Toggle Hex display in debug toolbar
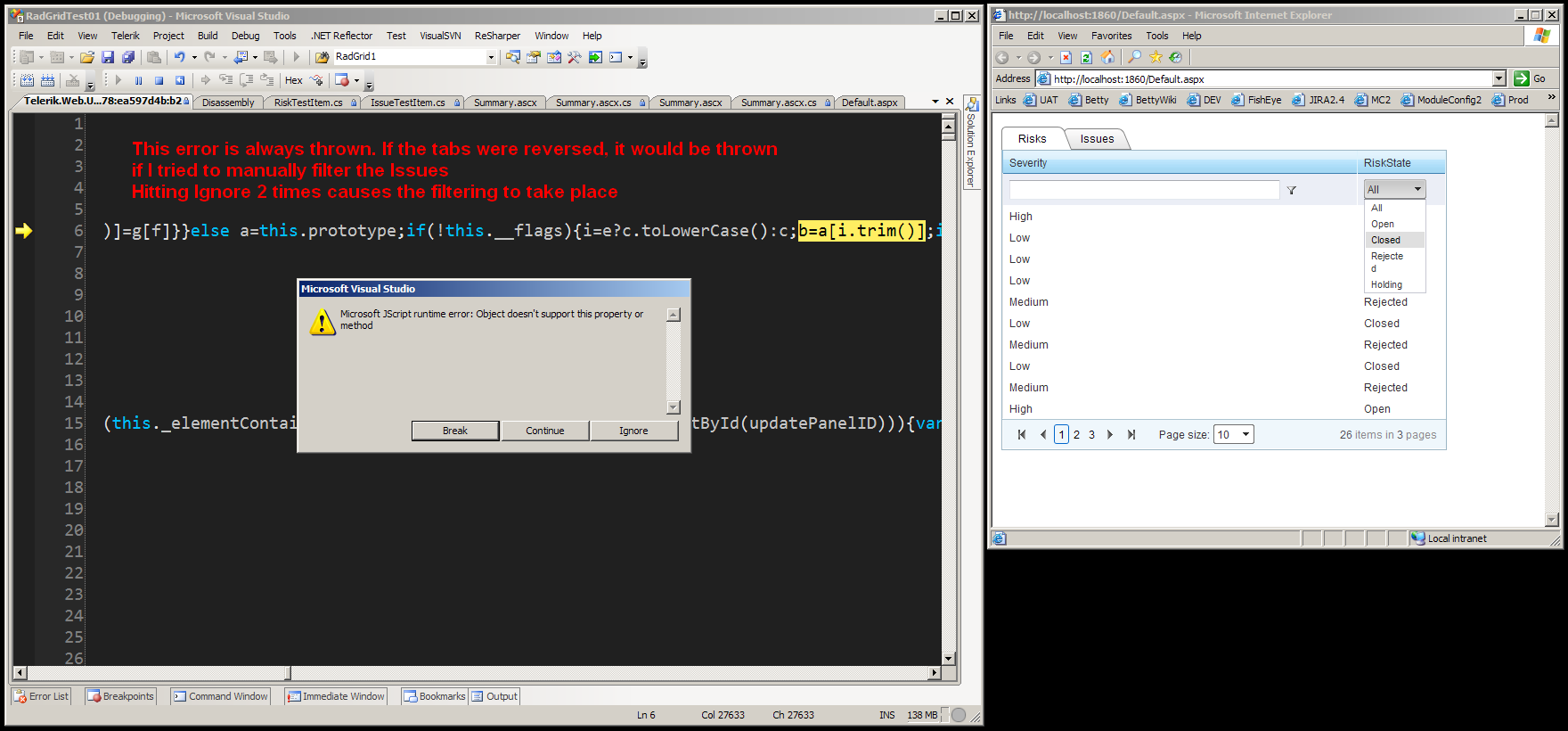Image resolution: width=1568 pixels, height=731 pixels. (293, 80)
